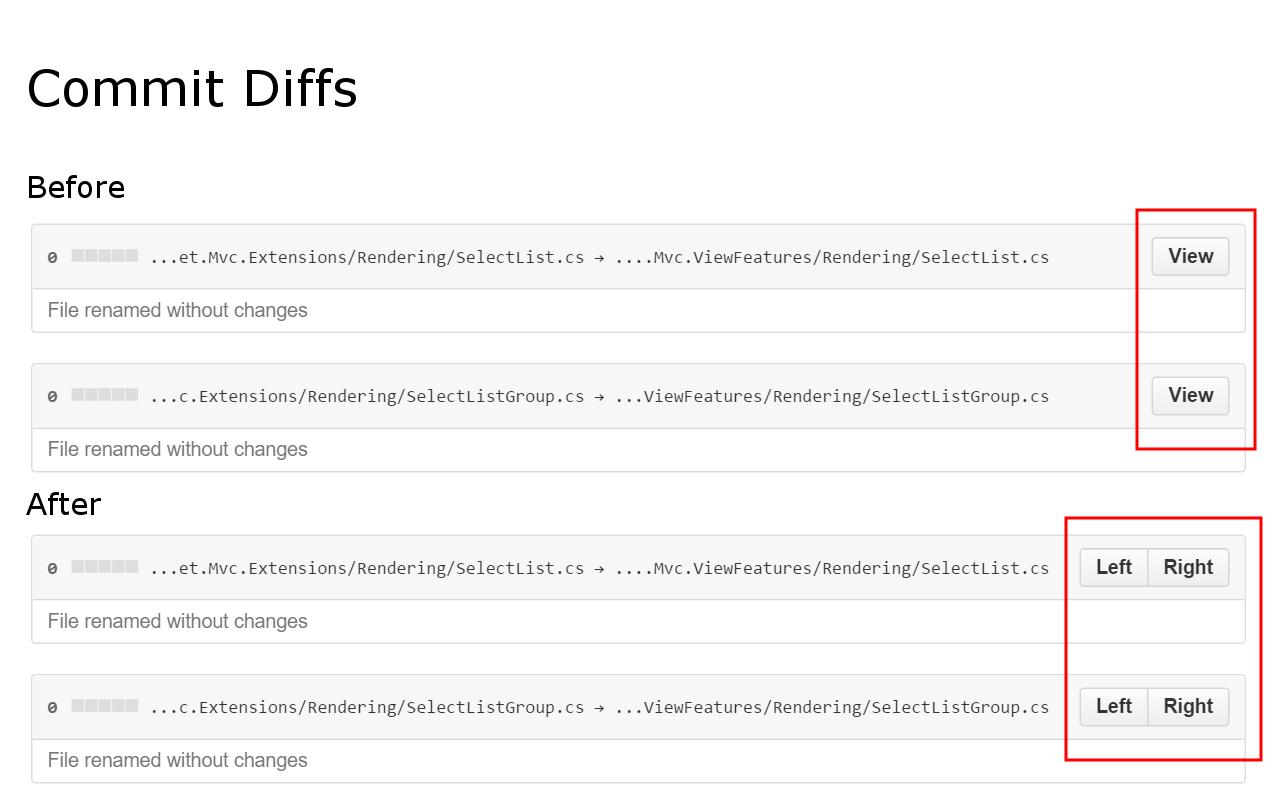
Task: Click diffstat bar of SelectList.cs under After
Action: [x=105, y=567]
